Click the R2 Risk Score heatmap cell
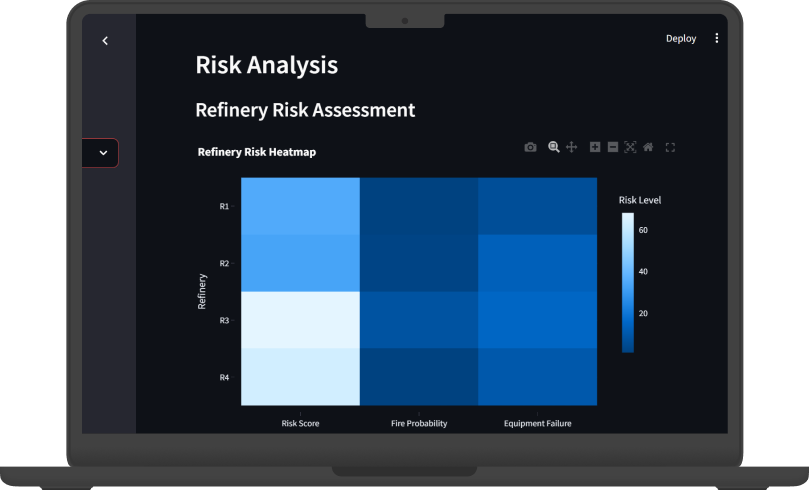 coord(300,263)
